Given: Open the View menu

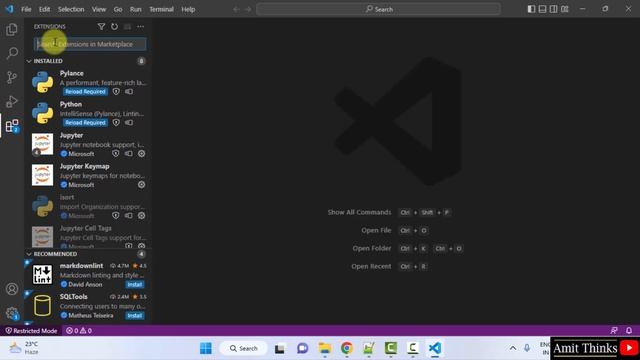Looking at the screenshot, I should (99, 9).
